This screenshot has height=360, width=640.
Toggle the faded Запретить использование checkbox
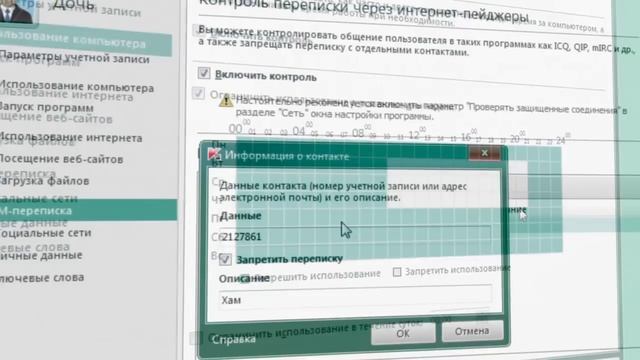pyautogui.click(x=397, y=272)
